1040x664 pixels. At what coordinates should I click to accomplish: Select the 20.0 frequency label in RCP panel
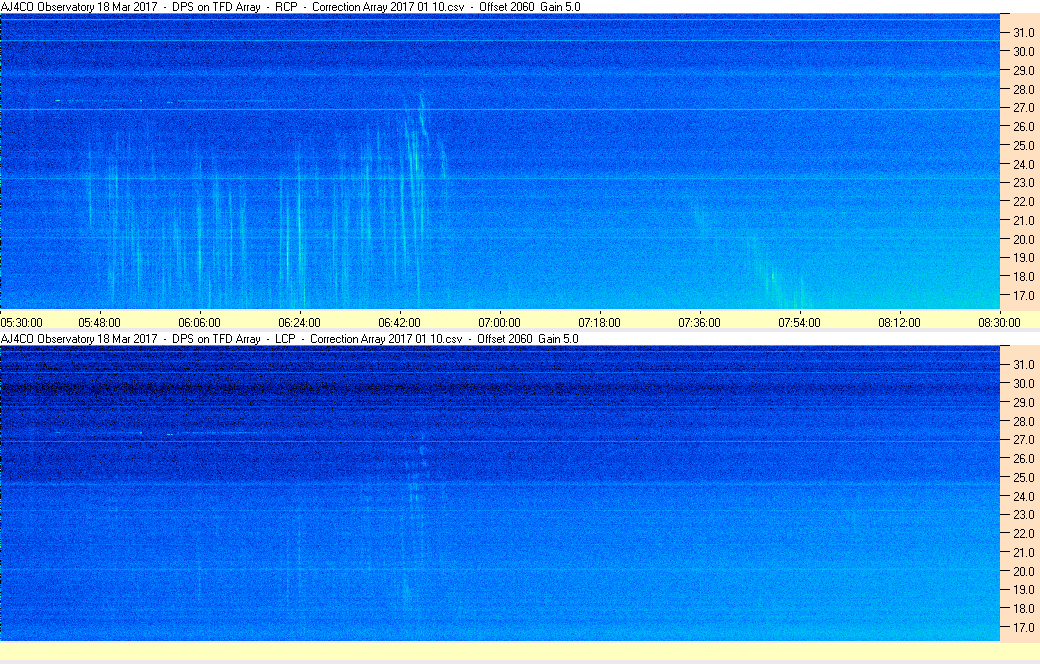click(x=1023, y=239)
